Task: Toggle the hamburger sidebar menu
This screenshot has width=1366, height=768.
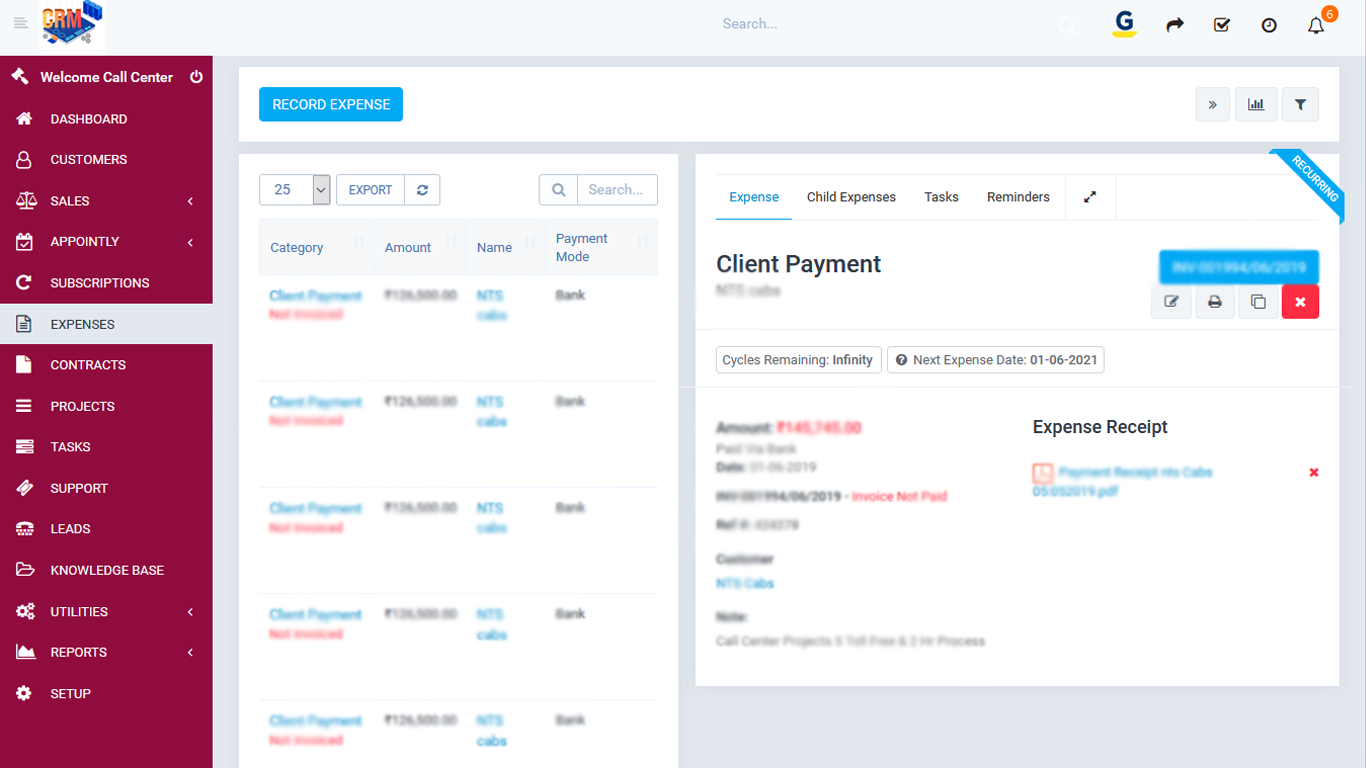Action: pos(21,24)
